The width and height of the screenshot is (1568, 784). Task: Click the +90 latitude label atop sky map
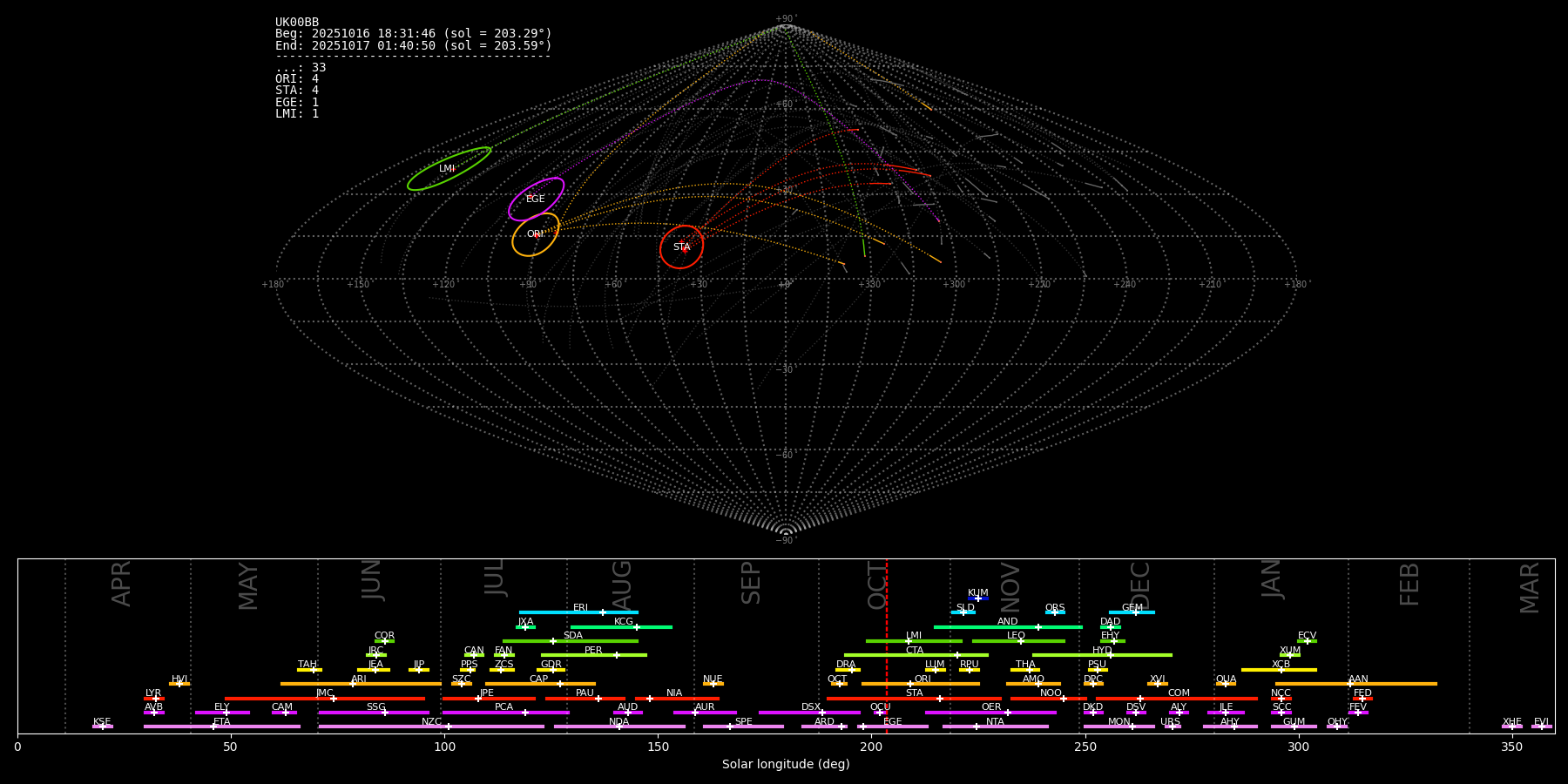pyautogui.click(x=785, y=19)
